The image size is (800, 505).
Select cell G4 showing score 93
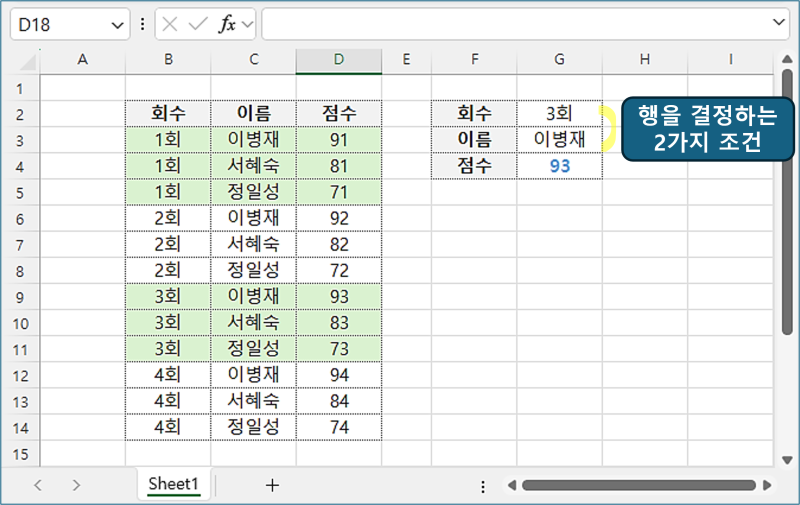pyautogui.click(x=559, y=166)
